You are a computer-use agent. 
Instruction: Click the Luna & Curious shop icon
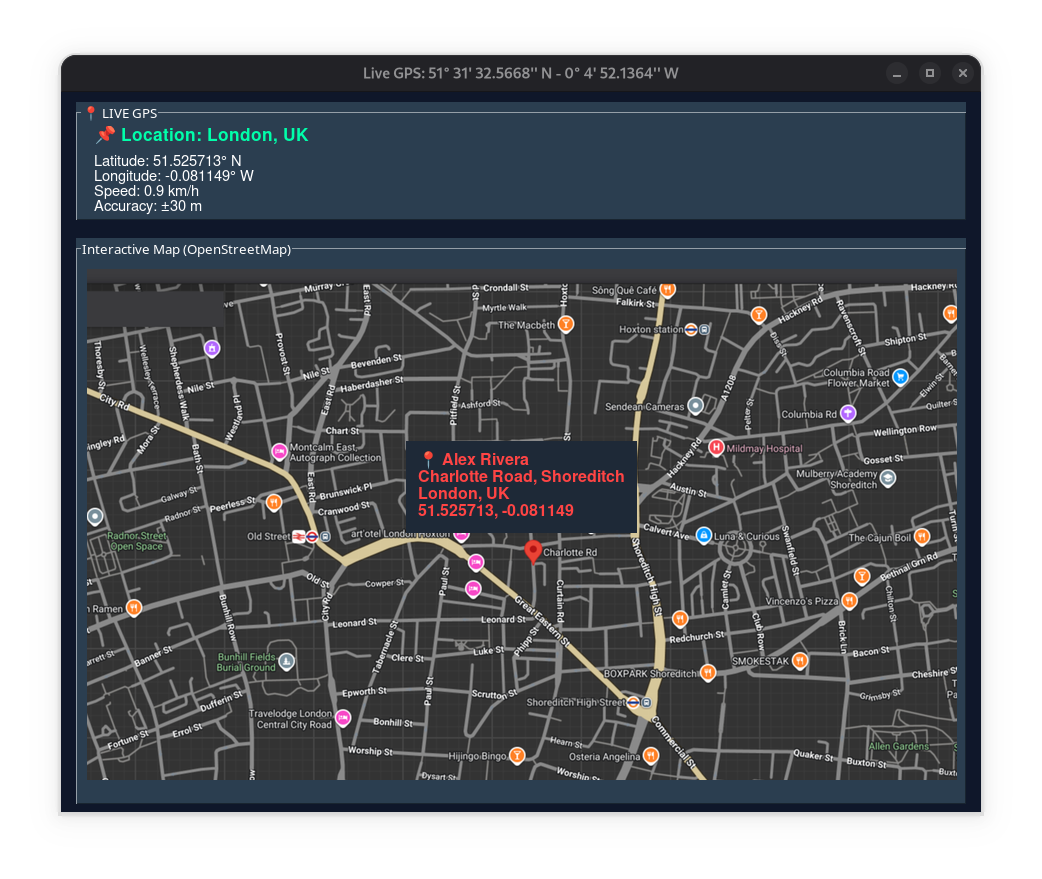704,535
